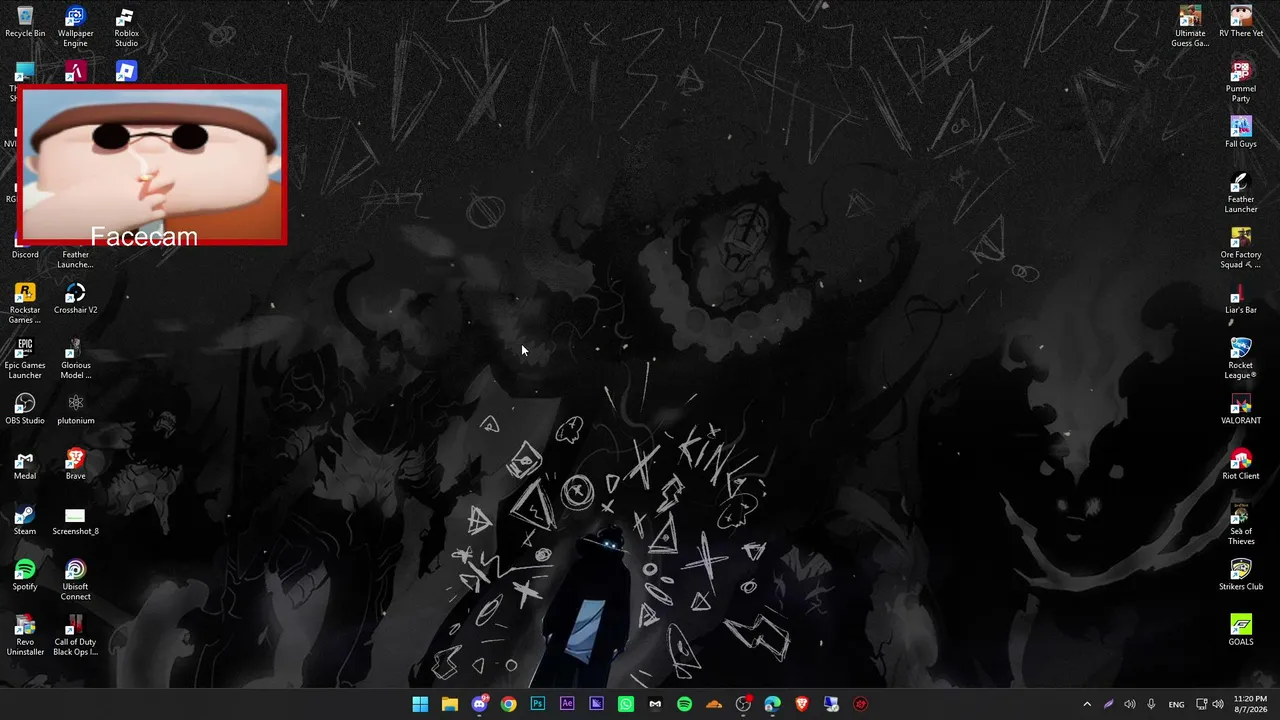Select the Glorious Model desktop shortcut

tap(75, 359)
